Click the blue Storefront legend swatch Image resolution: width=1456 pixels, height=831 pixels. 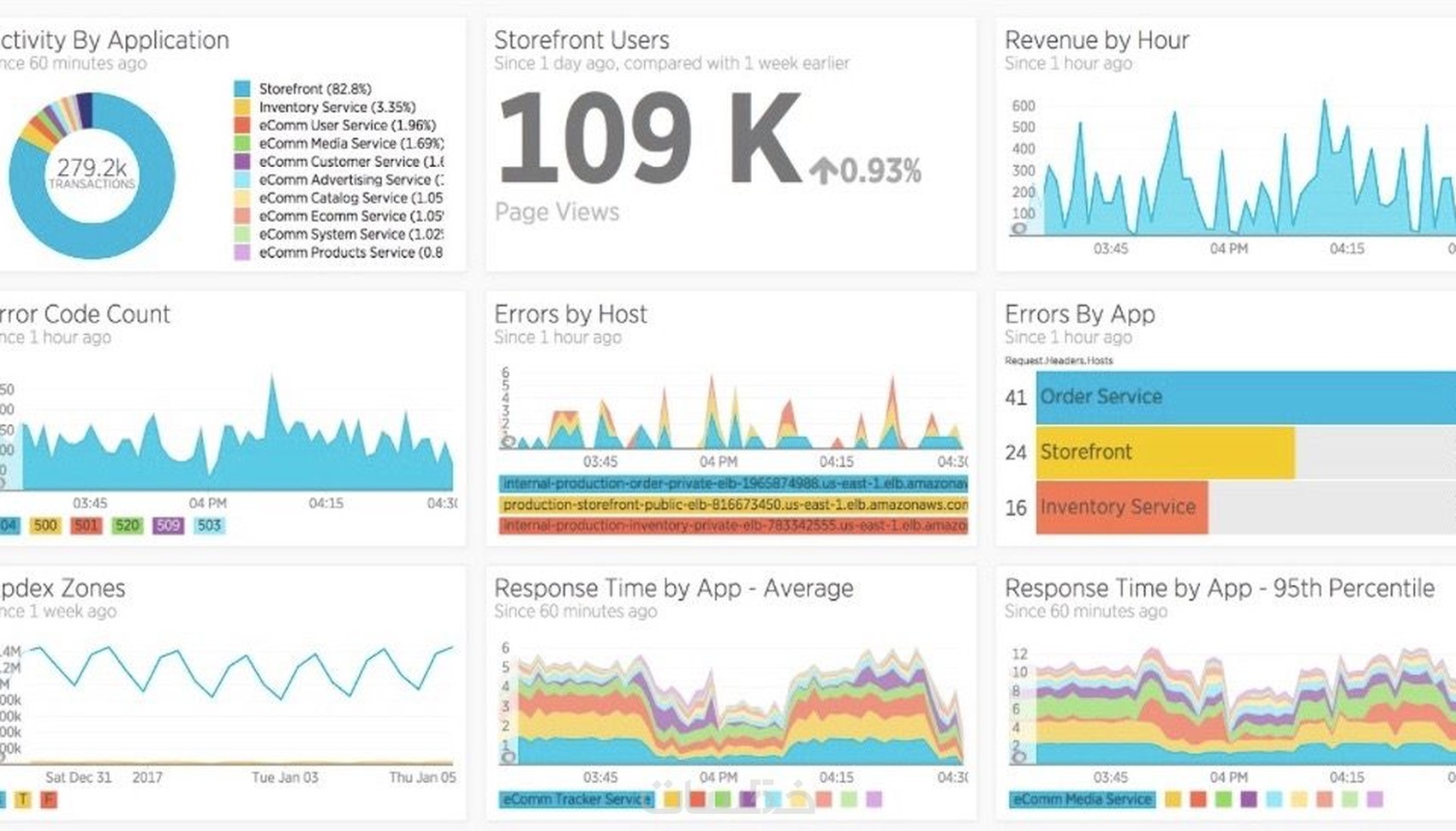(x=242, y=88)
